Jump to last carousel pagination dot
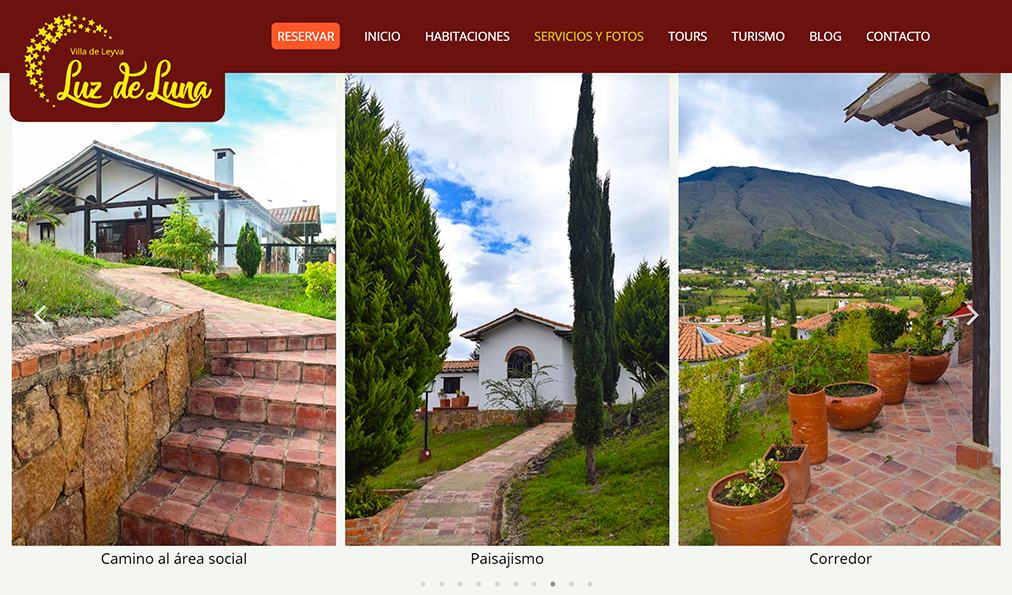This screenshot has width=1012, height=595. click(x=590, y=584)
